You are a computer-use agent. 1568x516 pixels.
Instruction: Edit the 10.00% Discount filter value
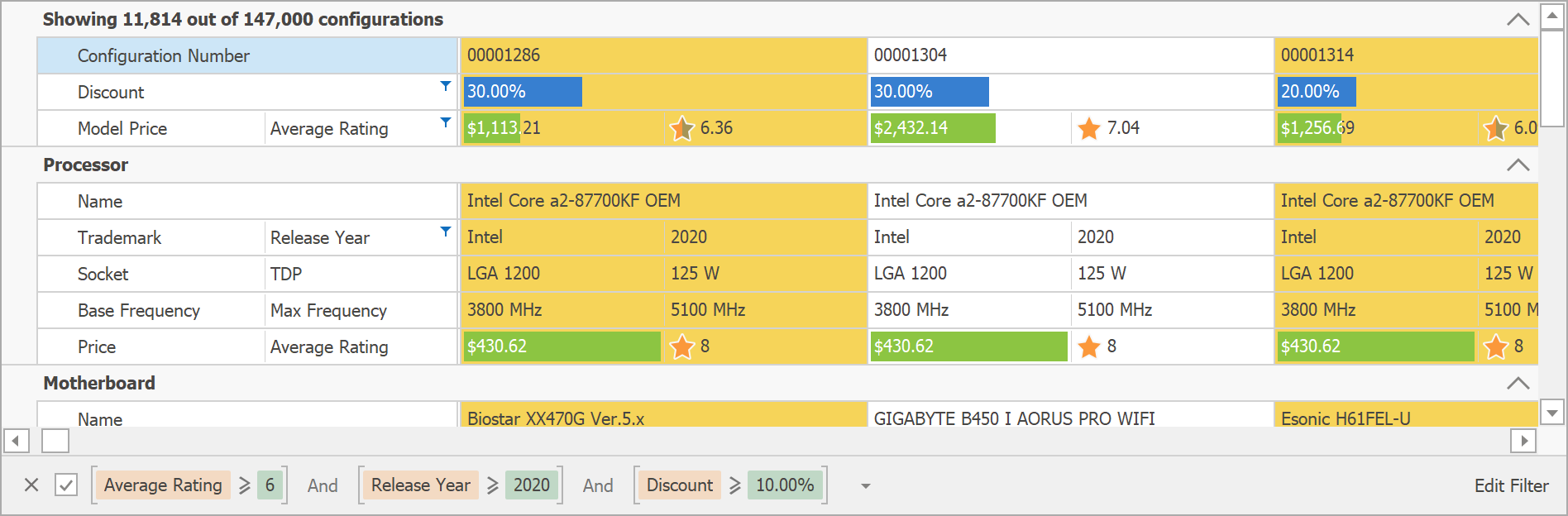point(784,485)
